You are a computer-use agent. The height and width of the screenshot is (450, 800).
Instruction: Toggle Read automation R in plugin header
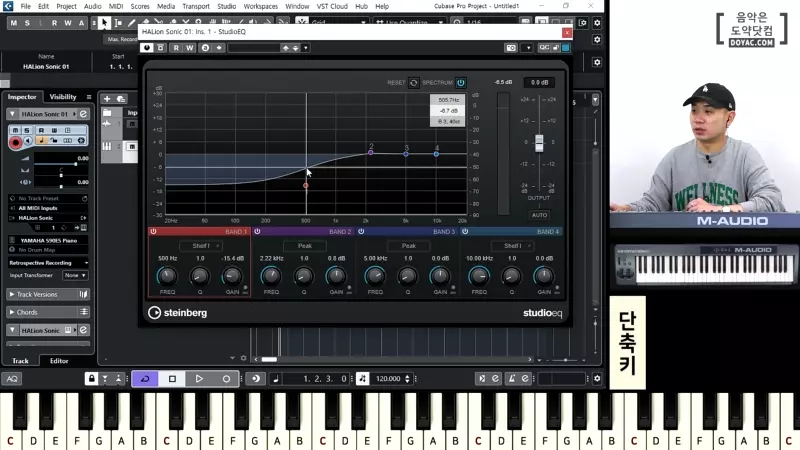point(176,47)
